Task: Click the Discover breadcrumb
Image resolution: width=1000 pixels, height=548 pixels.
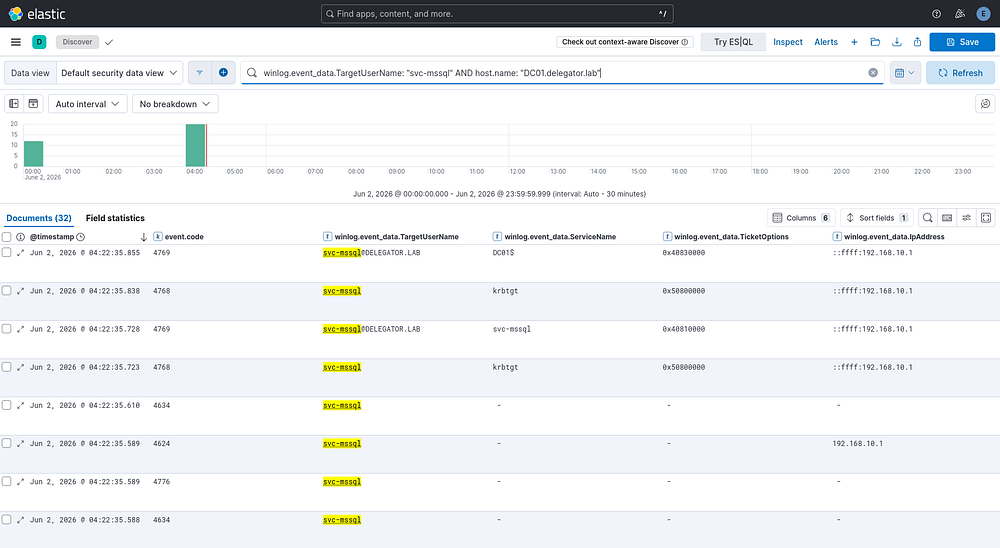Action: [x=77, y=42]
